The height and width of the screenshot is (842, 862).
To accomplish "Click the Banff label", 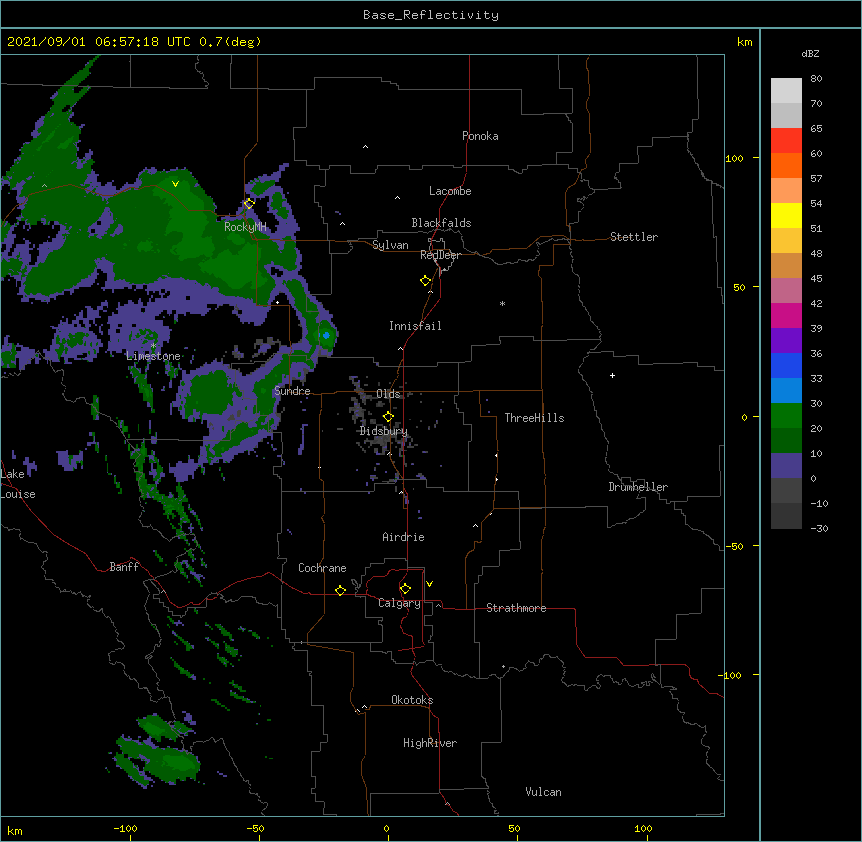I will (x=124, y=567).
